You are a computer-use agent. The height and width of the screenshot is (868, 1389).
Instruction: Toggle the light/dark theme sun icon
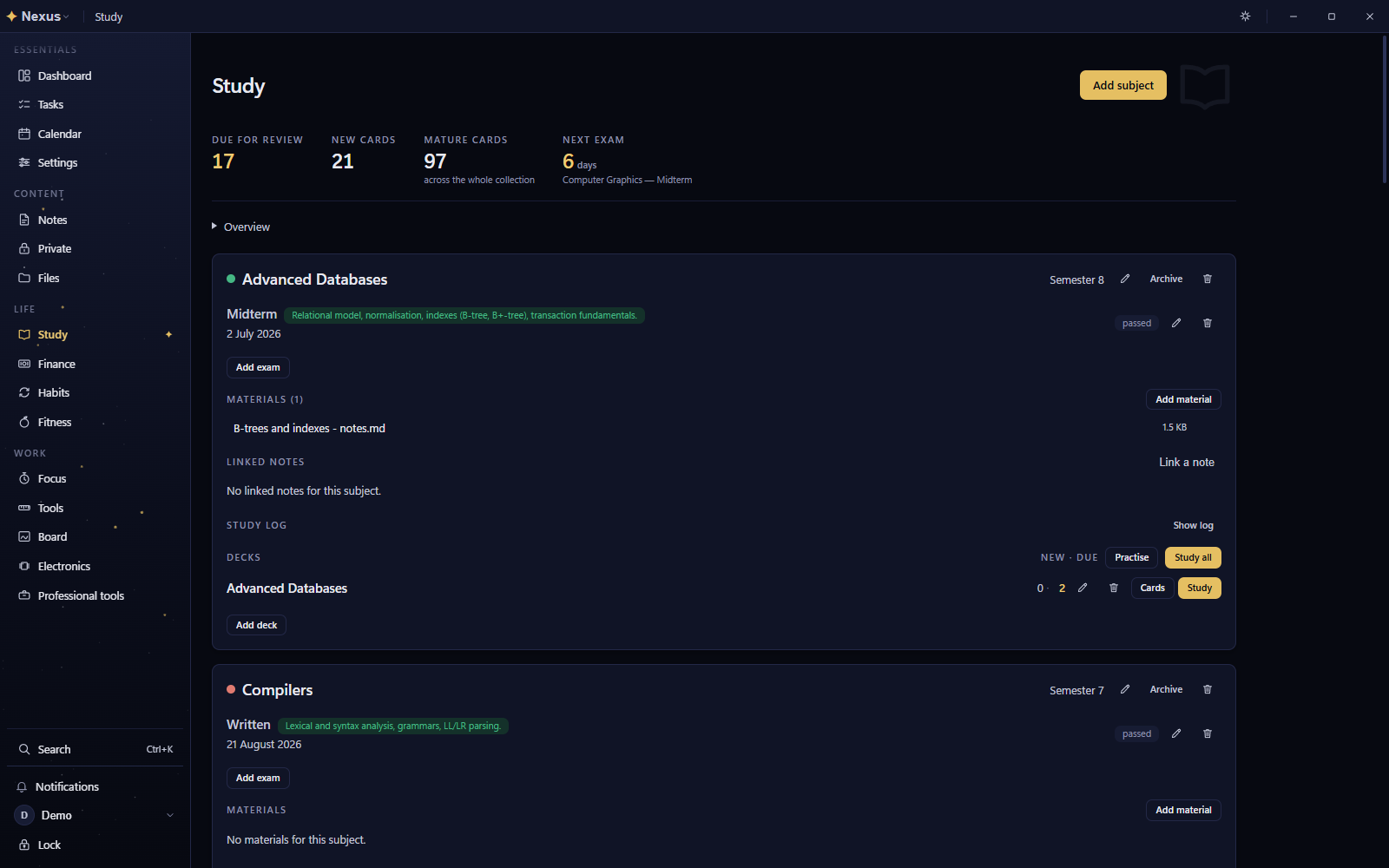[x=1245, y=16]
